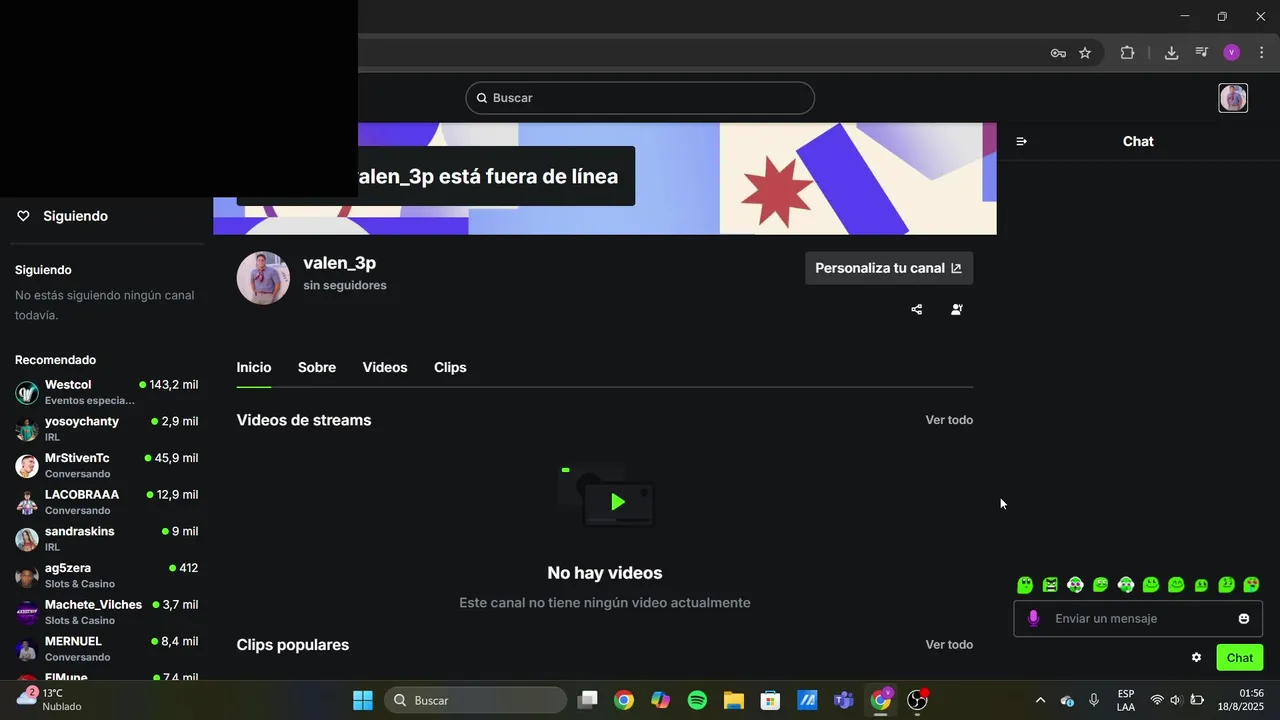This screenshot has width=1280, height=720.
Task: Open Microsoft Store in taskbar
Action: click(770, 700)
